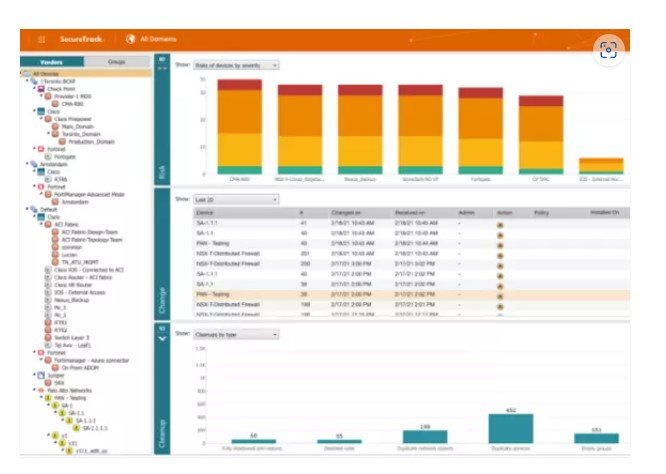This screenshot has height=474, width=666.
Task: Collapse the Check Point tree node
Action: 34,88
